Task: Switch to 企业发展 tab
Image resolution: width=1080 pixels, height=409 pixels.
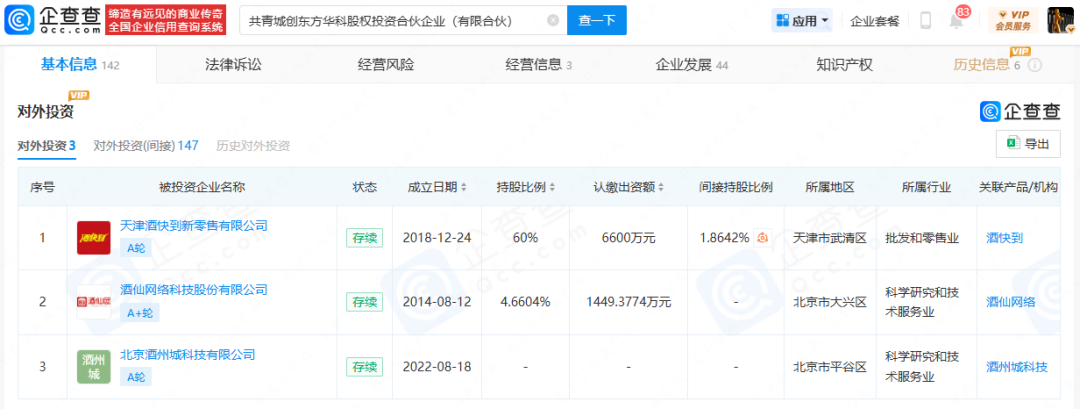Action: click(x=692, y=65)
